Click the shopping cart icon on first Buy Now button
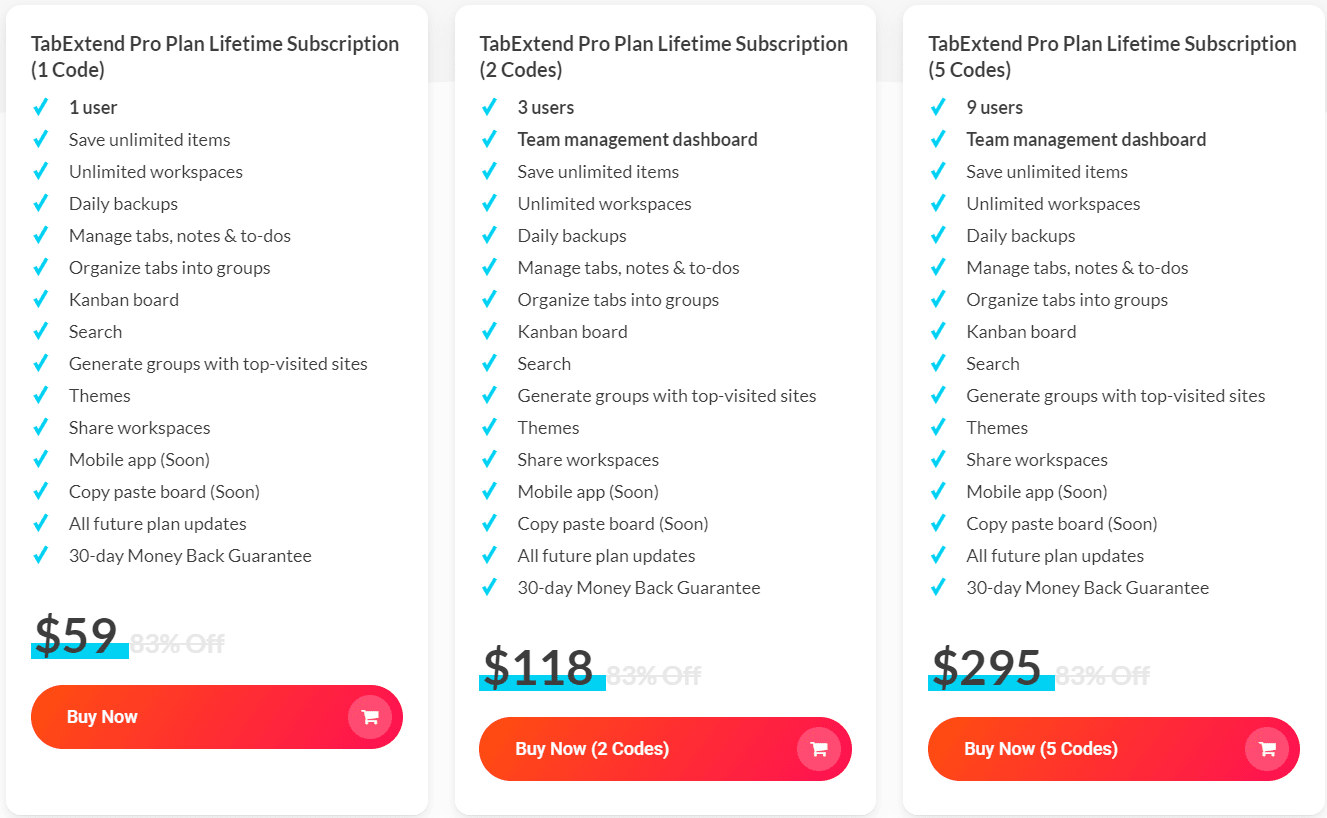This screenshot has width=1327, height=818. click(x=369, y=716)
